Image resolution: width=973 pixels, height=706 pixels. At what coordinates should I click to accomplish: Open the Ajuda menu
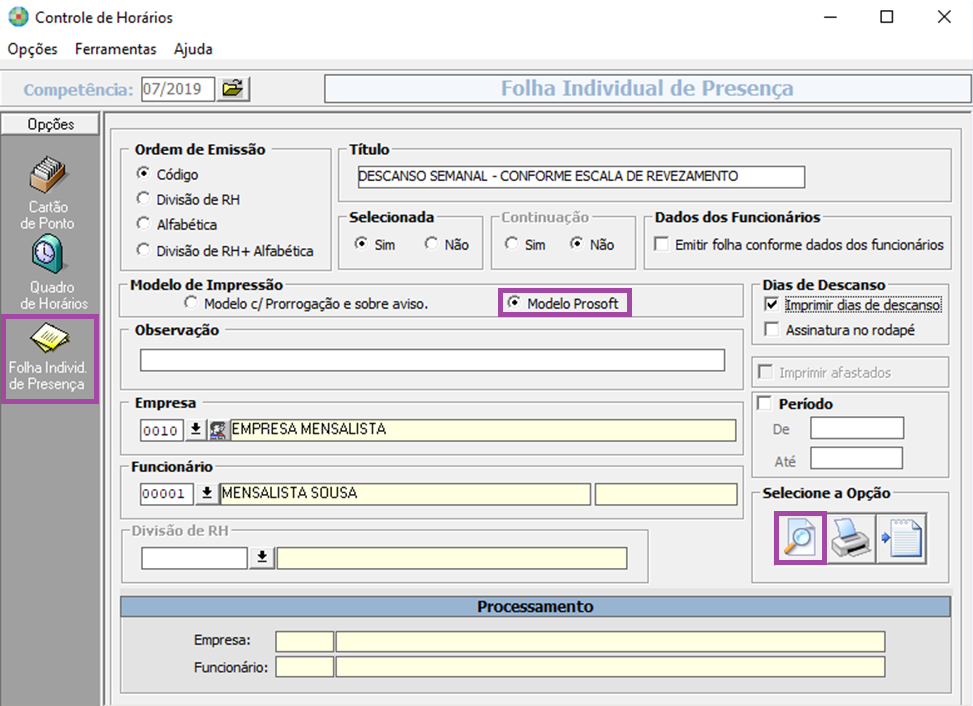coord(193,49)
